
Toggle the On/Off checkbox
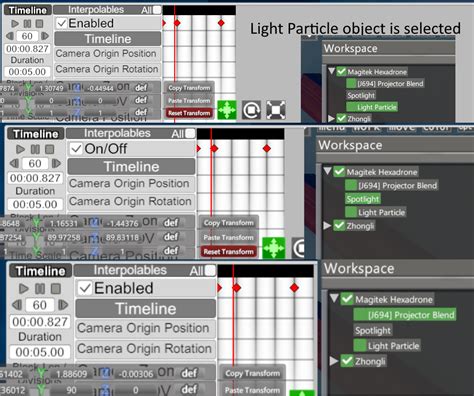76,149
